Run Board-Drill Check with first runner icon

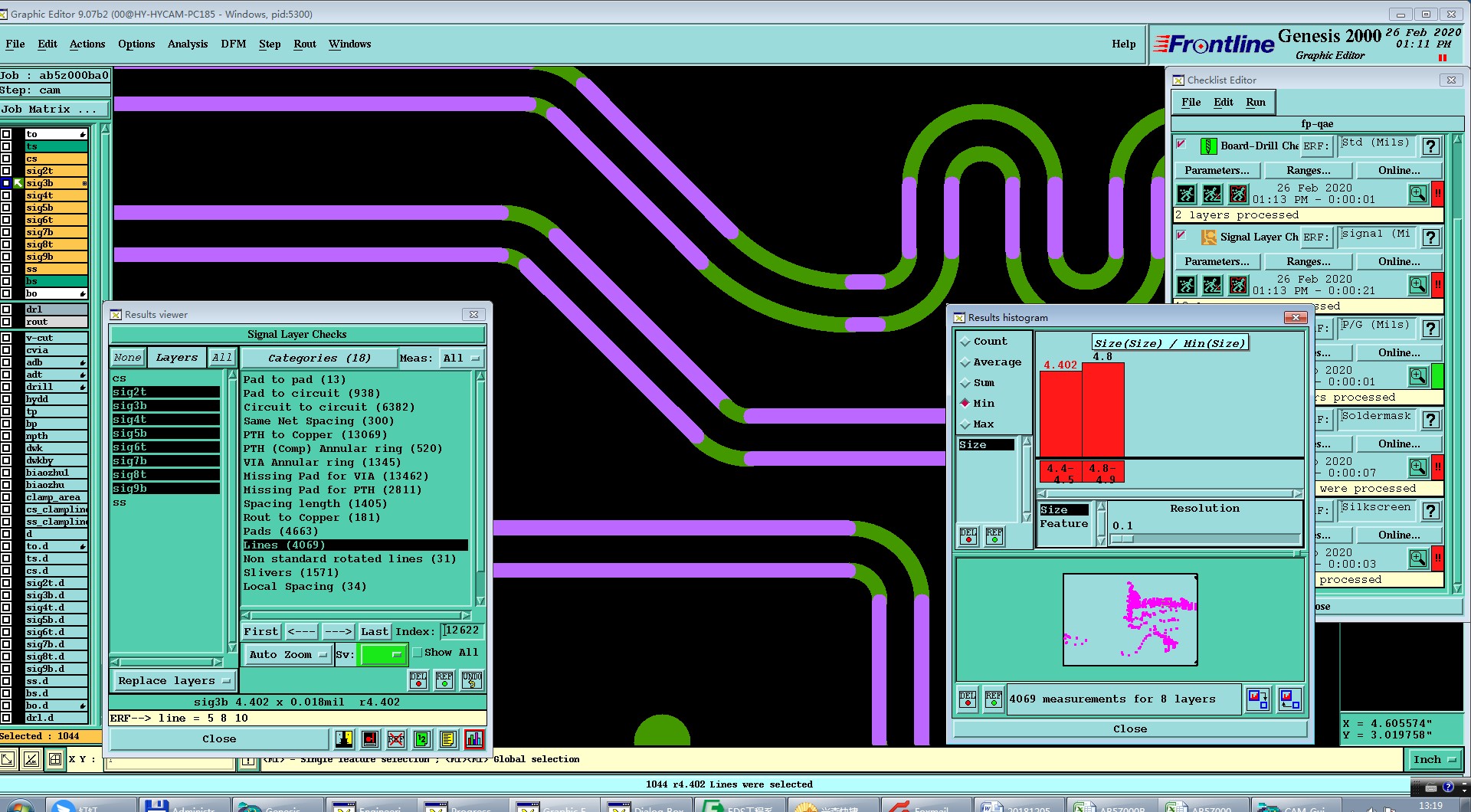tap(1186, 194)
